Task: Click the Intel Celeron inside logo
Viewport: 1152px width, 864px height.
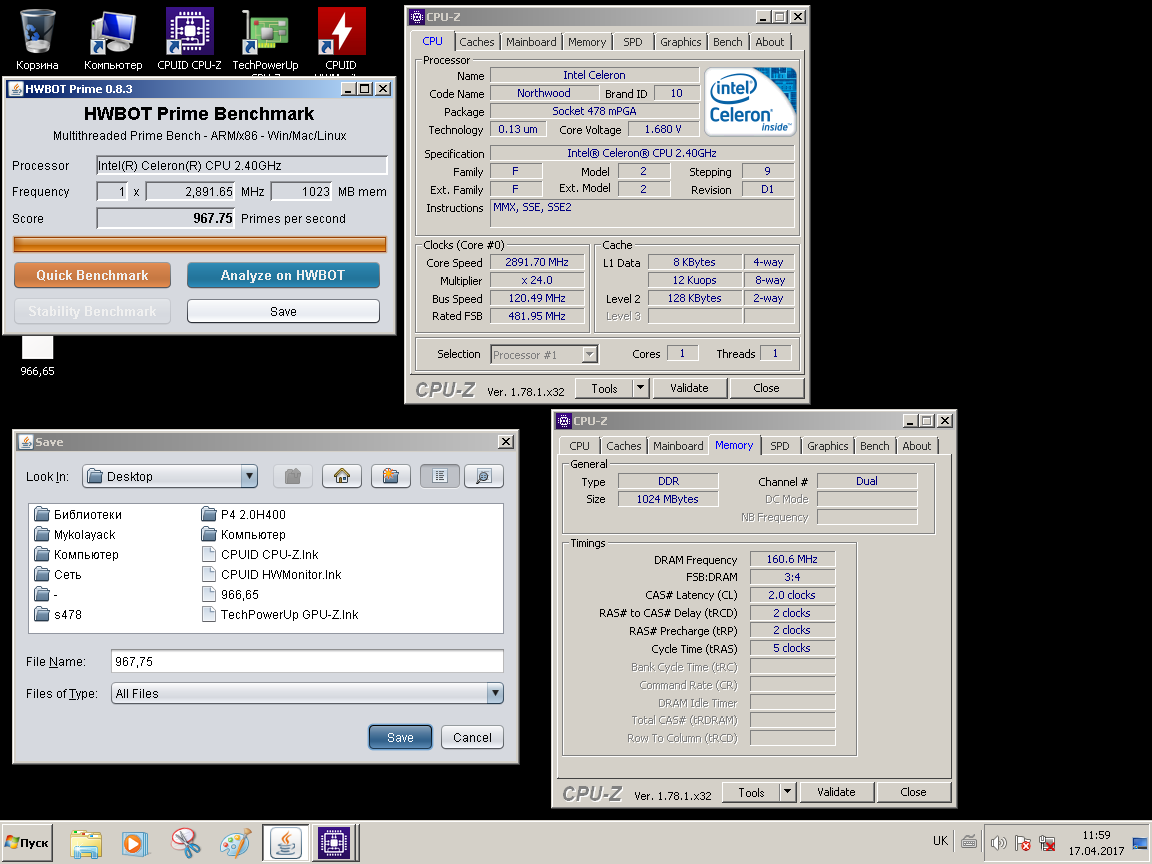Action: (750, 102)
